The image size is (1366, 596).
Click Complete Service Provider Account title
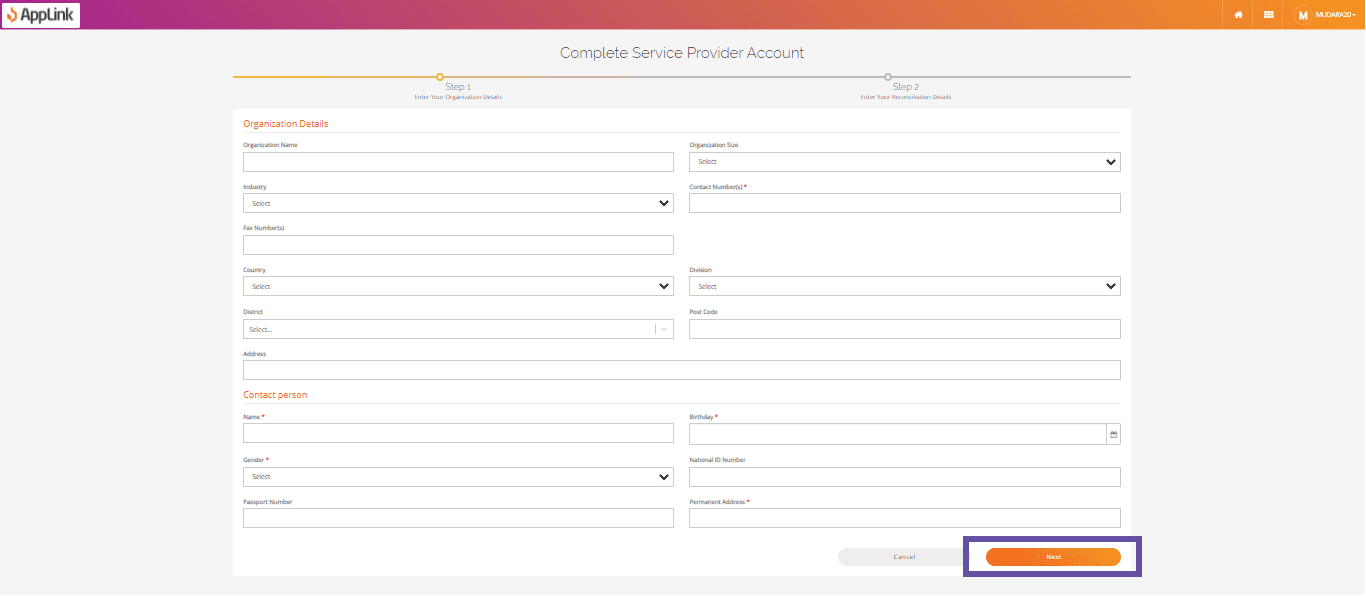(x=682, y=53)
